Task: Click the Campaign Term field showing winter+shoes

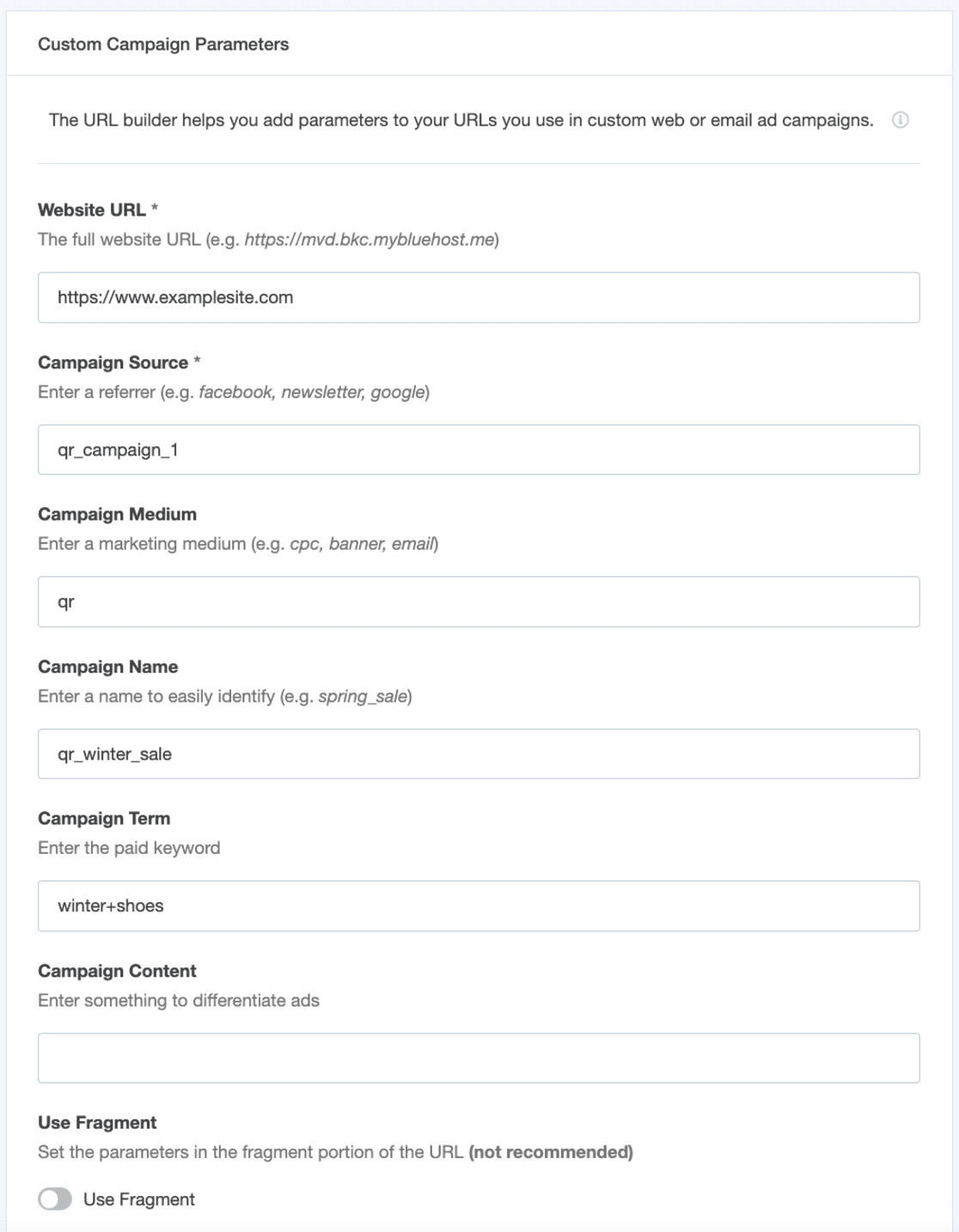Action: coord(479,906)
